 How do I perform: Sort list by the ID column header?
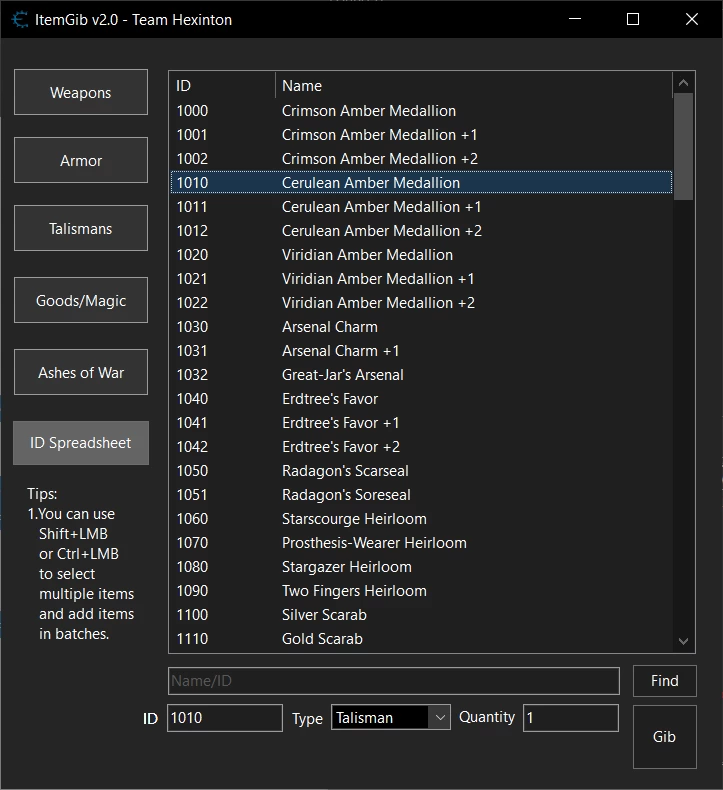[222, 86]
